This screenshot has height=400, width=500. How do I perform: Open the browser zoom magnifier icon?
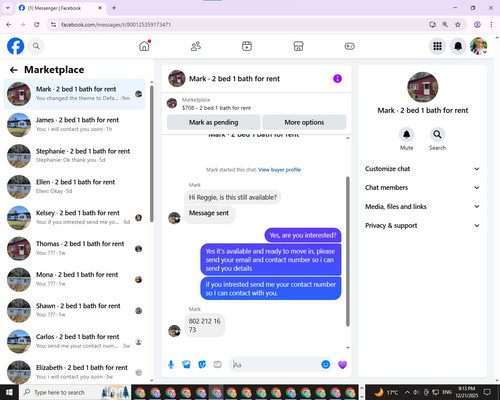pyautogui.click(x=445, y=24)
